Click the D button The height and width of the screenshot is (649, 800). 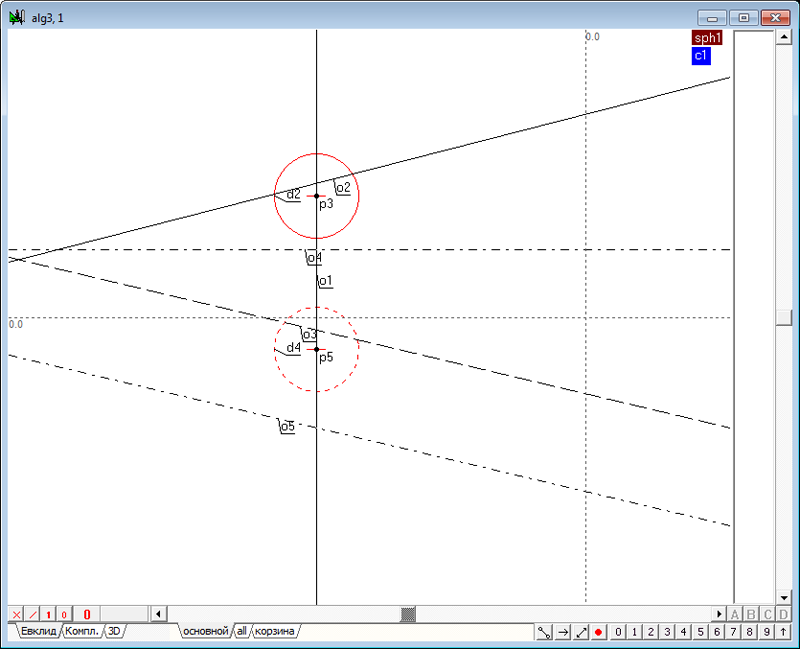pyautogui.click(x=784, y=614)
